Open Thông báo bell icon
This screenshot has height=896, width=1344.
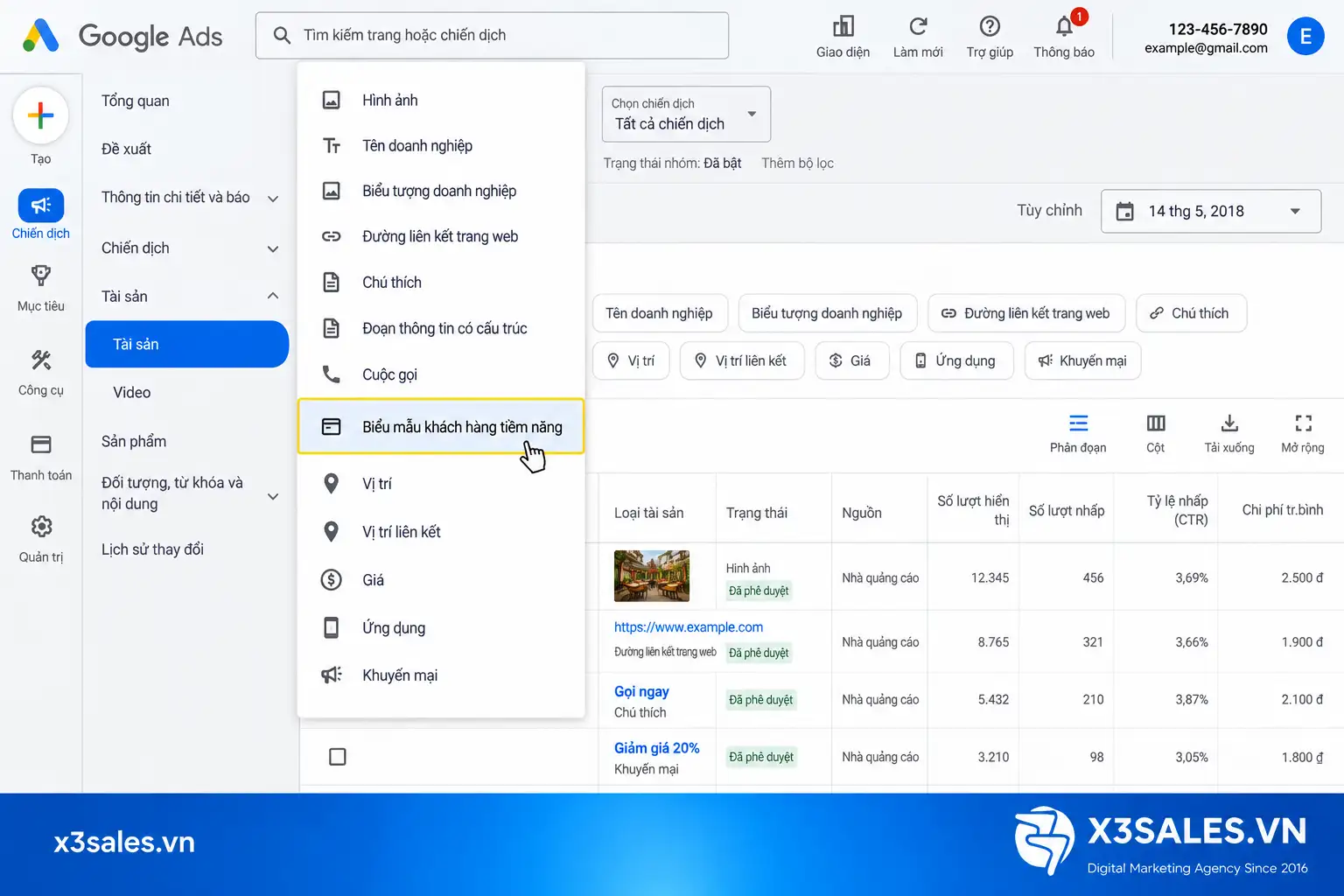[x=1064, y=26]
